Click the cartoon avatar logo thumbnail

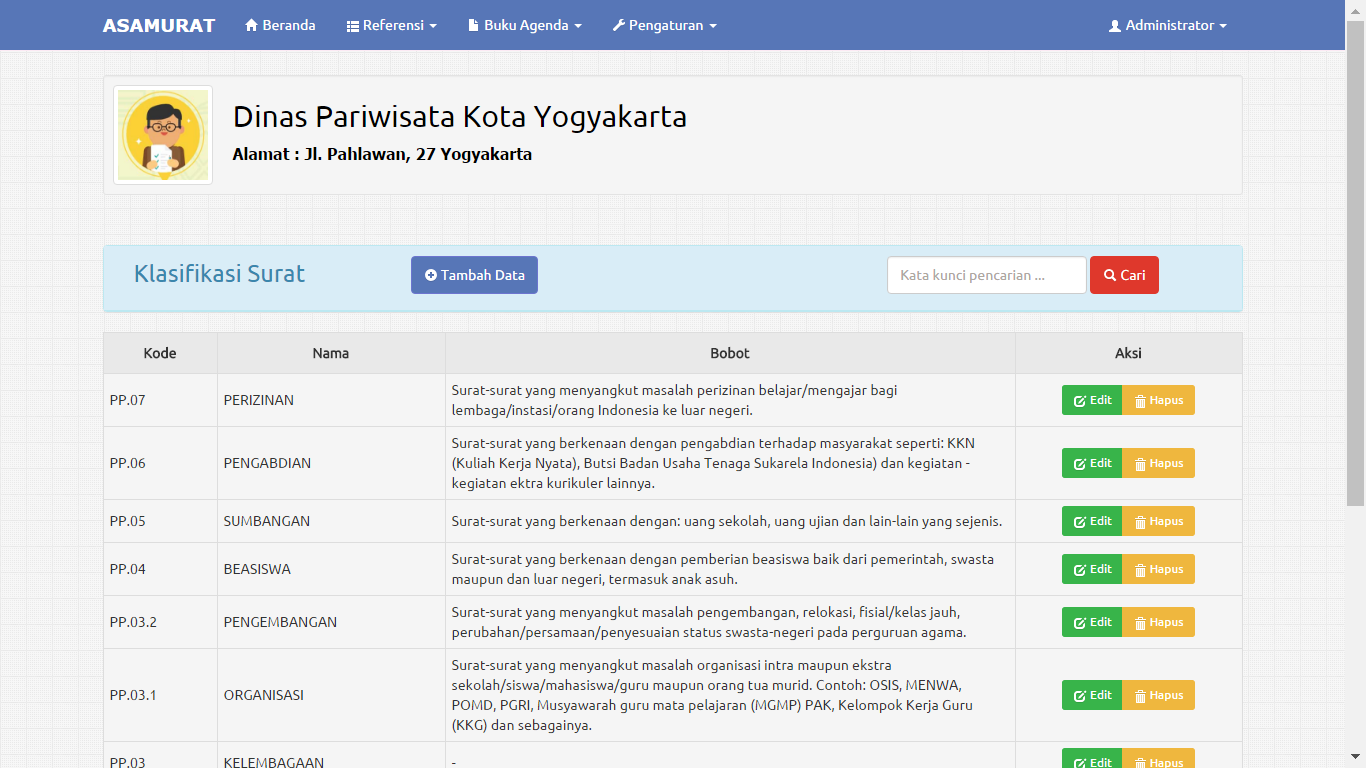pos(163,135)
